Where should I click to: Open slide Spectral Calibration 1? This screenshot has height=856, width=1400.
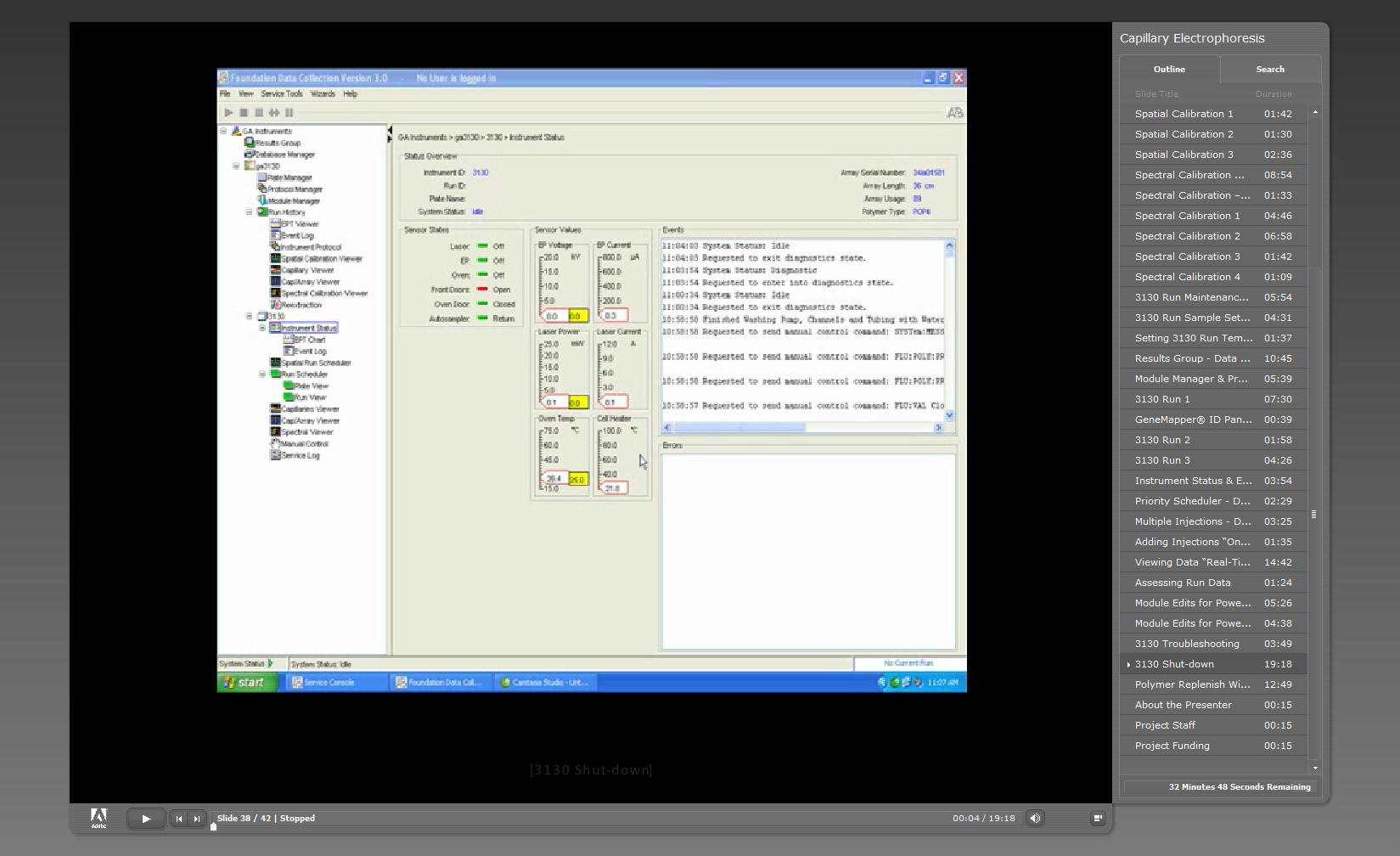1213,216
